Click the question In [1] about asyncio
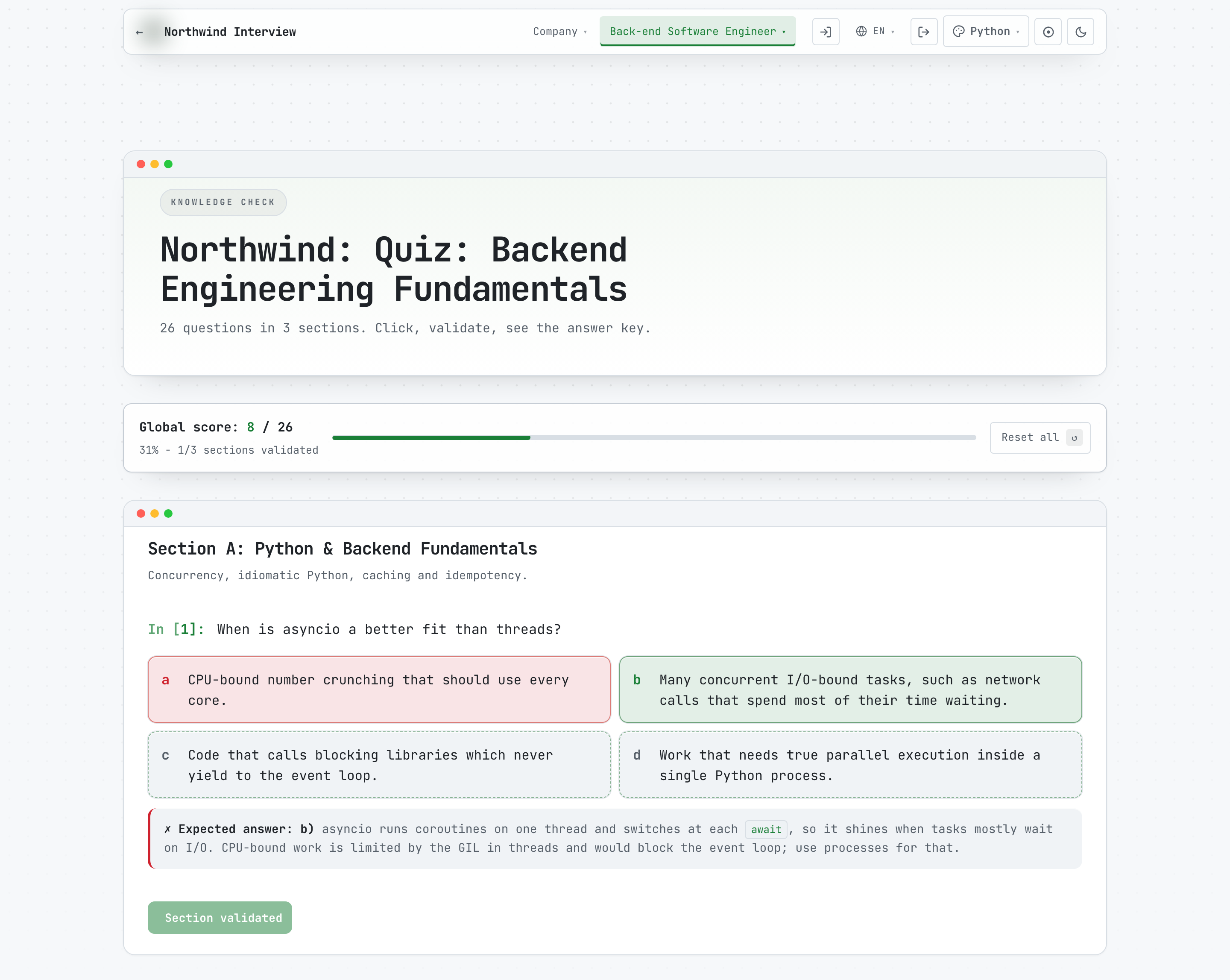The width and height of the screenshot is (1230, 980). (354, 629)
